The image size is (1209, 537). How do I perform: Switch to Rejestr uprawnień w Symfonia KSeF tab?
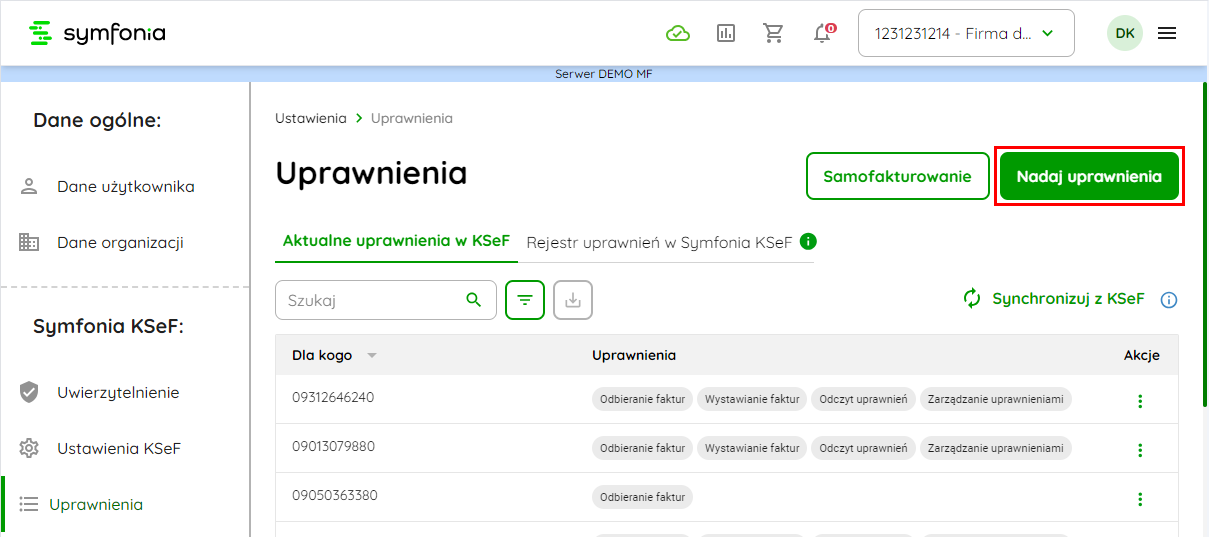pos(659,242)
